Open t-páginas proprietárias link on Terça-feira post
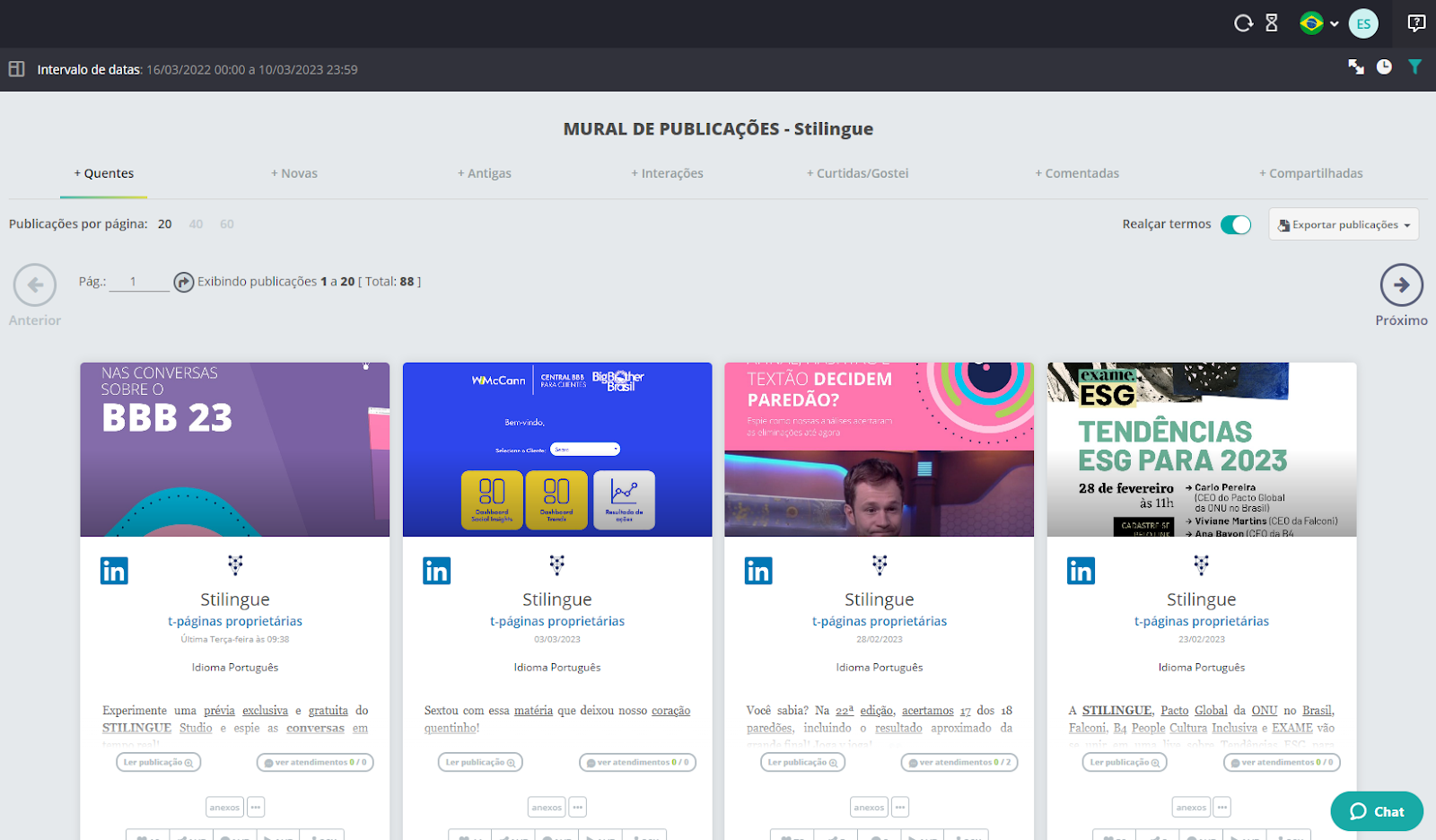Viewport: 1436px width, 840px height. pyautogui.click(x=235, y=621)
